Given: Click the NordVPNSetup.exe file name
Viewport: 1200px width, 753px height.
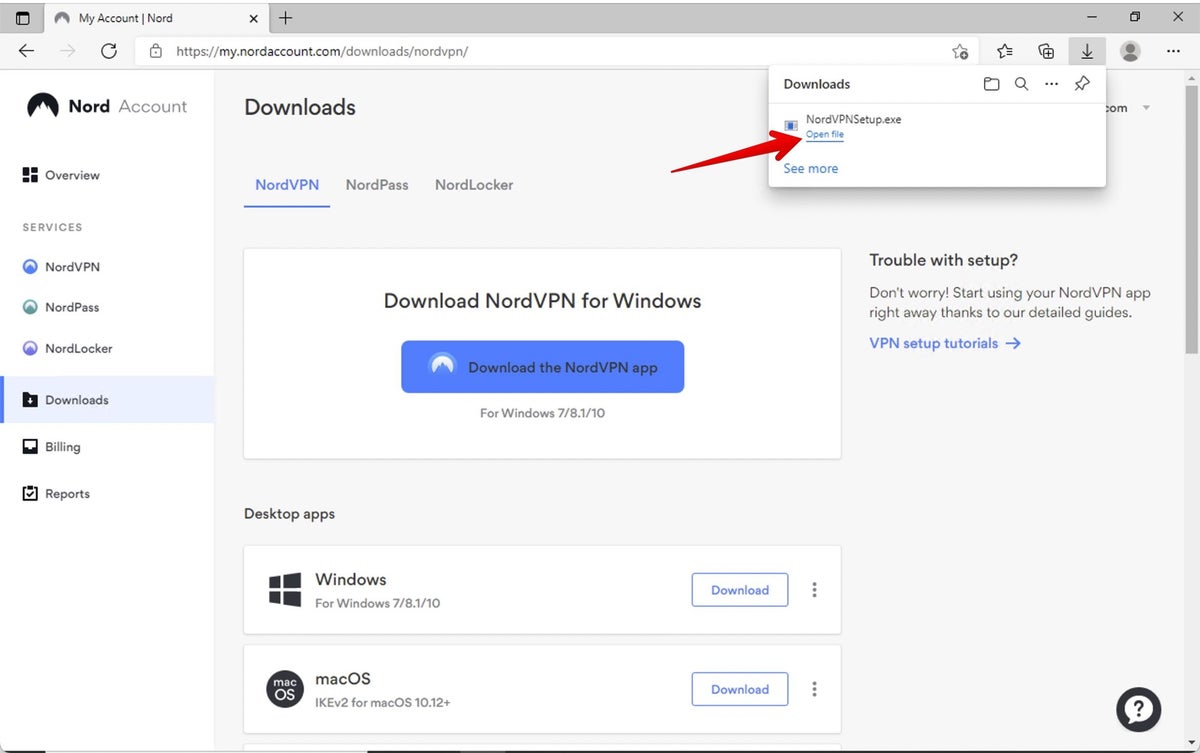Looking at the screenshot, I should 853,119.
